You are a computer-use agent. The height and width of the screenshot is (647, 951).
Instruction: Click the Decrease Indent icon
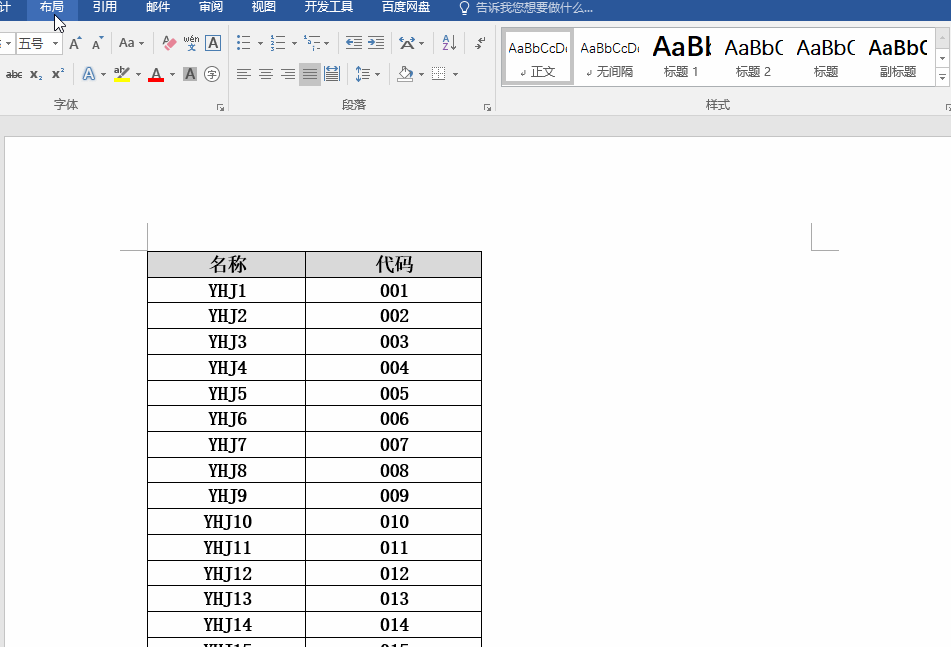[354, 43]
